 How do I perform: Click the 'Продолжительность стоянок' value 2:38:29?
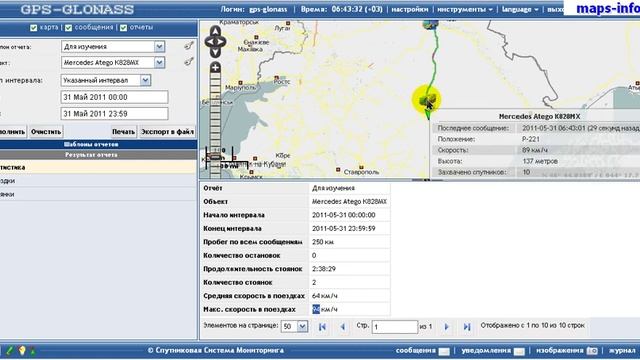coord(324,269)
